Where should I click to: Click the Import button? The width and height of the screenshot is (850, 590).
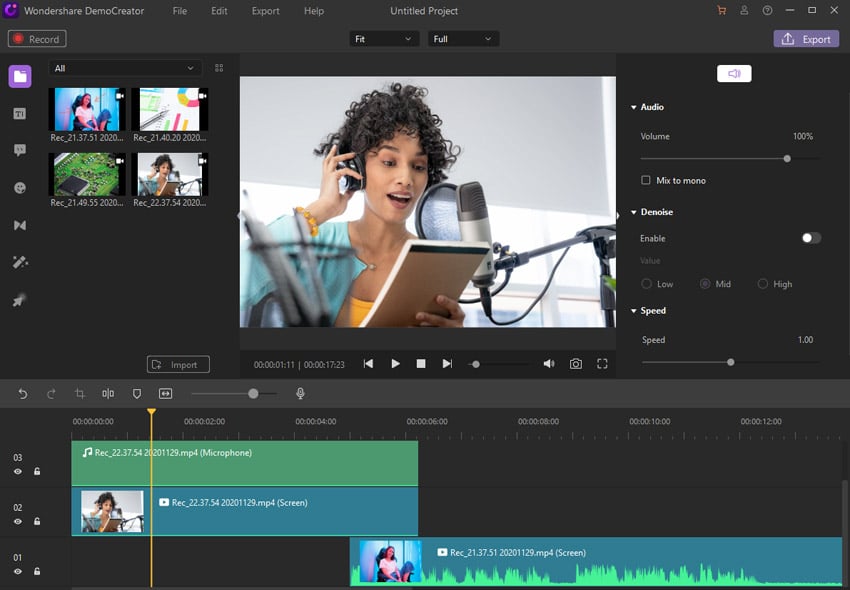pyautogui.click(x=177, y=364)
